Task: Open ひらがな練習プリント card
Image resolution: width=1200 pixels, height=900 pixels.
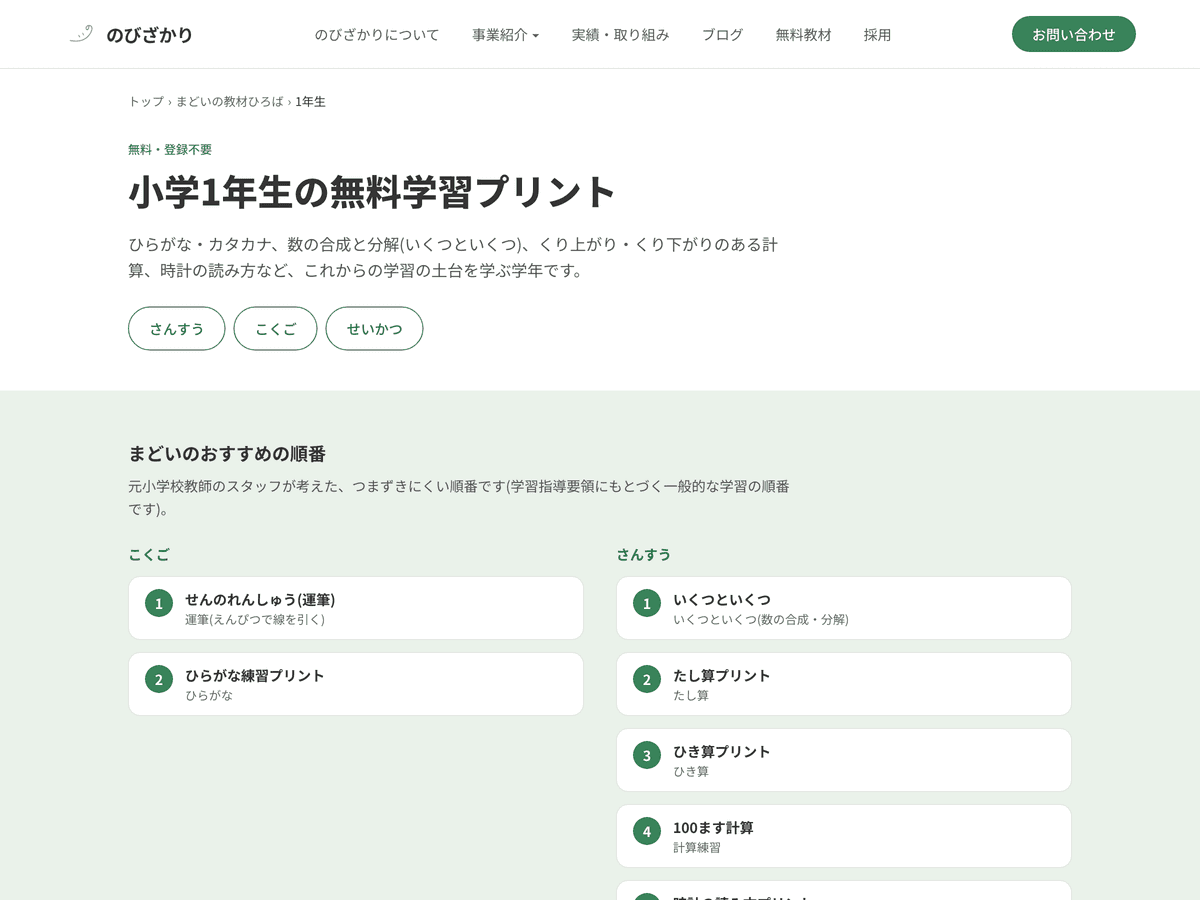Action: (356, 684)
